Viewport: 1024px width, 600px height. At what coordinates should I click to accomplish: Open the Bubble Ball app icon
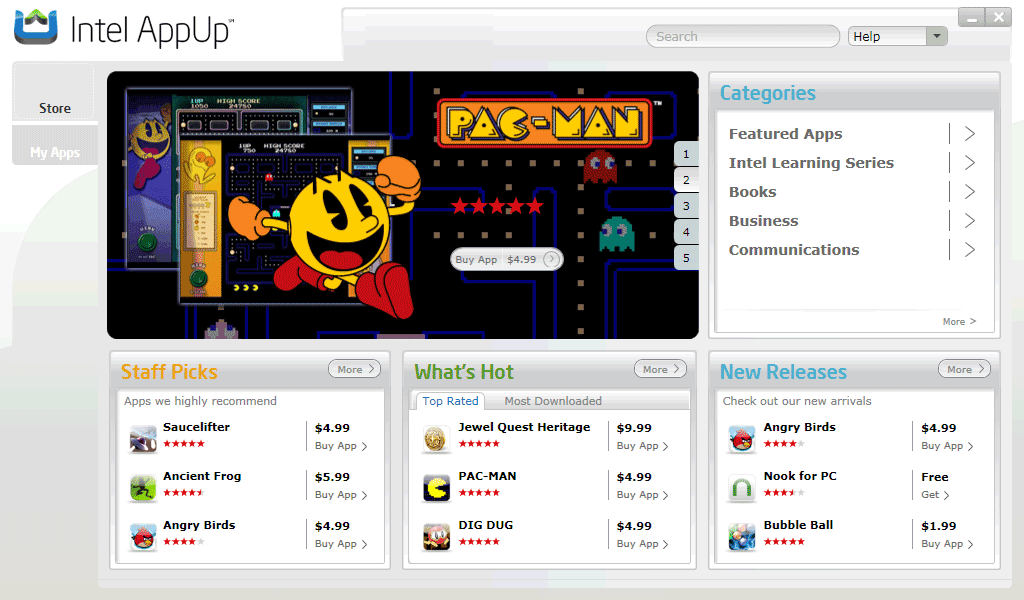[x=742, y=537]
